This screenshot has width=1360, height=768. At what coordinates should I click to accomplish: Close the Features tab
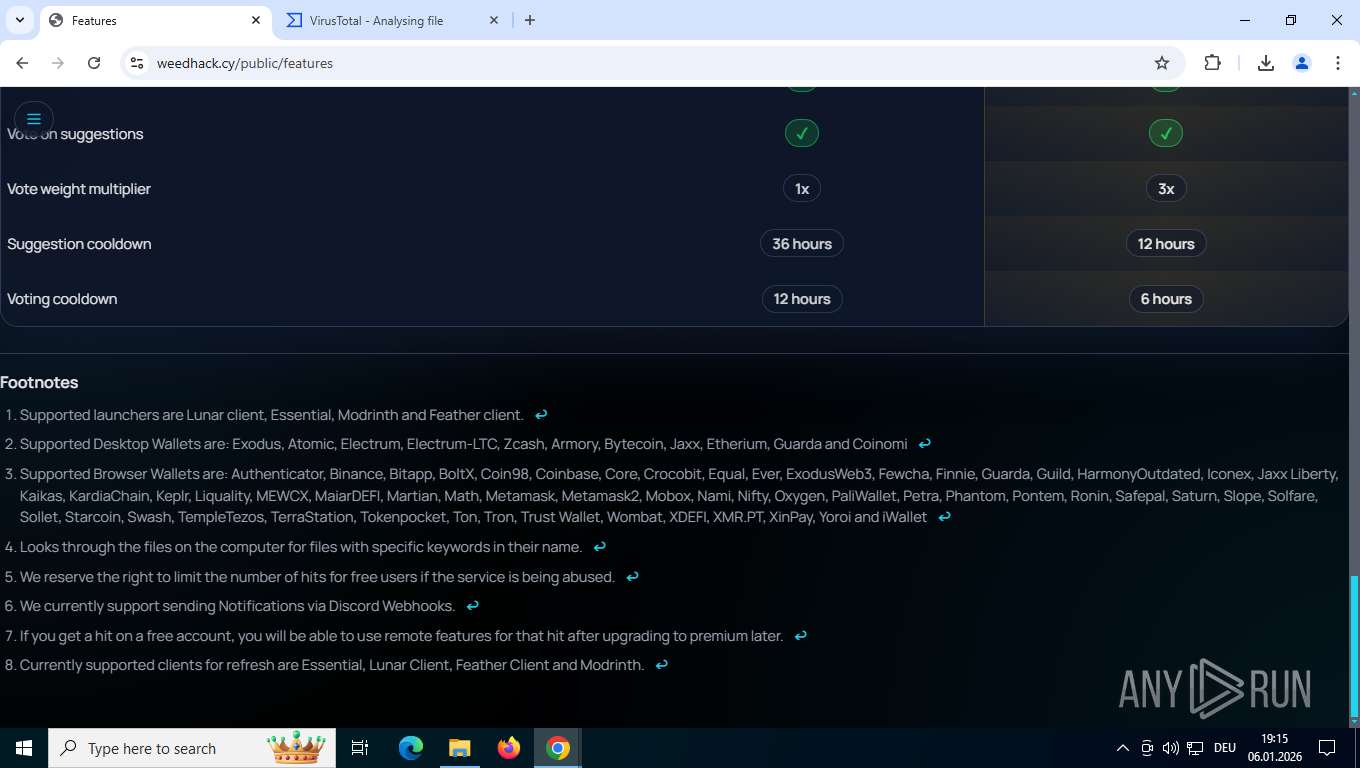(x=256, y=20)
